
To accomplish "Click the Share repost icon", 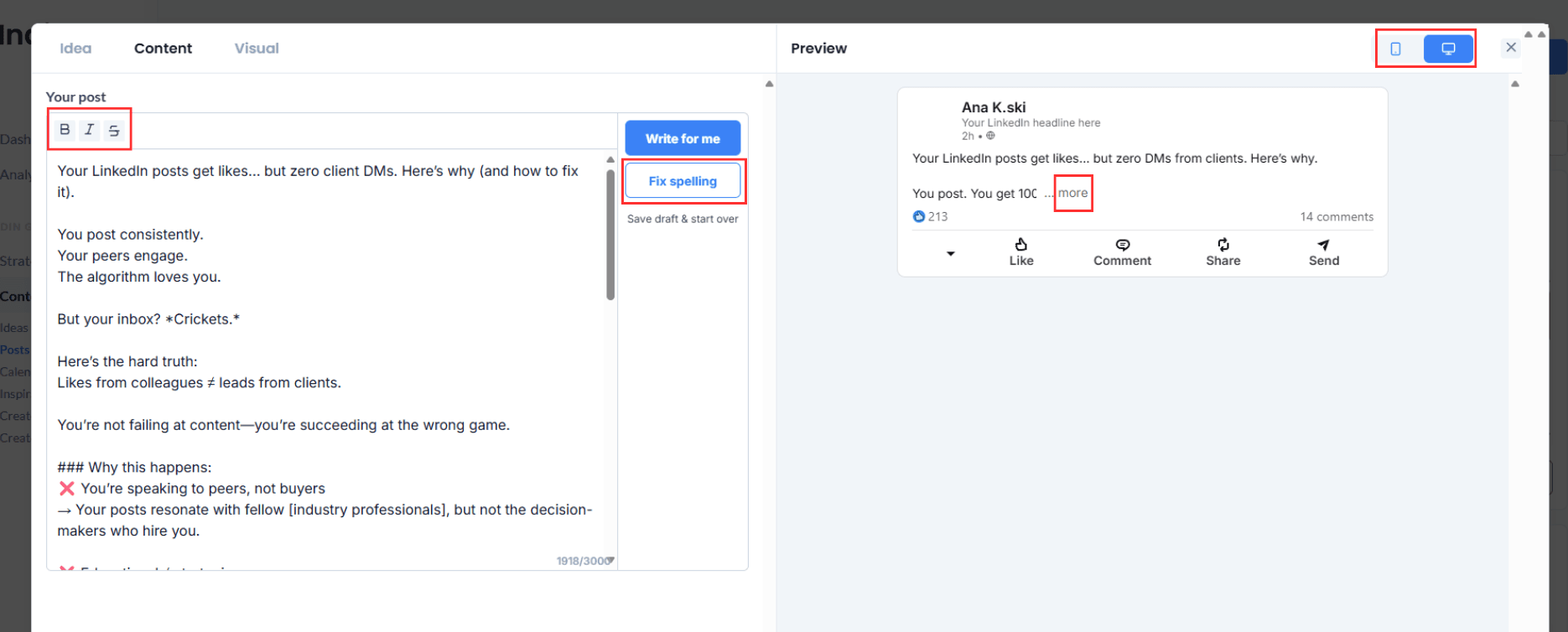I will point(1223,245).
